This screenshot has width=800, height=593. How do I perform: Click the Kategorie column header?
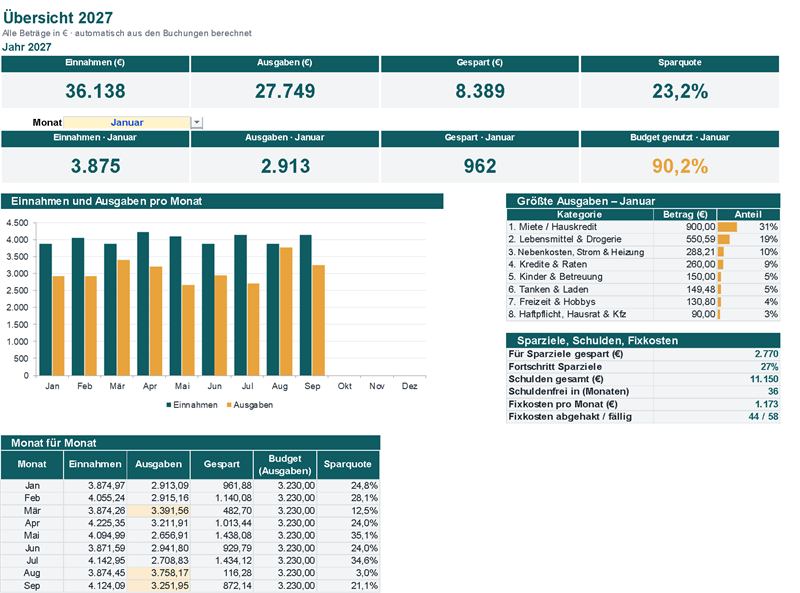(580, 214)
